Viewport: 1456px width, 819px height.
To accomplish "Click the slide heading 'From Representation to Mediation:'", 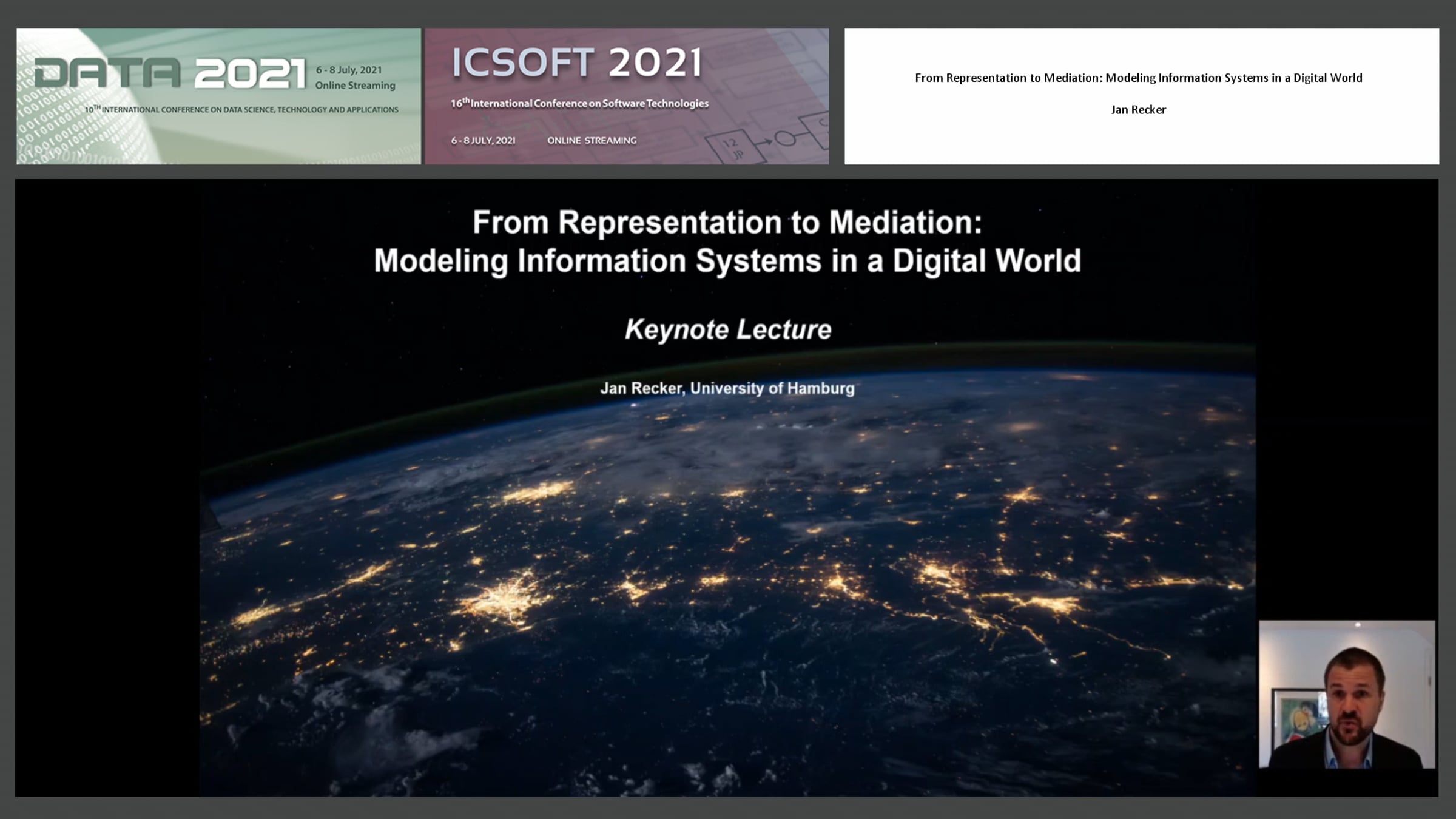I will 727,222.
